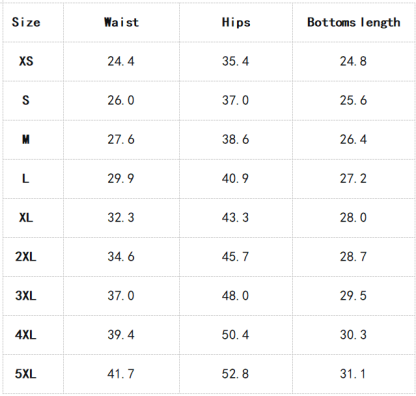416x396 pixels.
Task: Click the XS size row label
Action: (26, 61)
